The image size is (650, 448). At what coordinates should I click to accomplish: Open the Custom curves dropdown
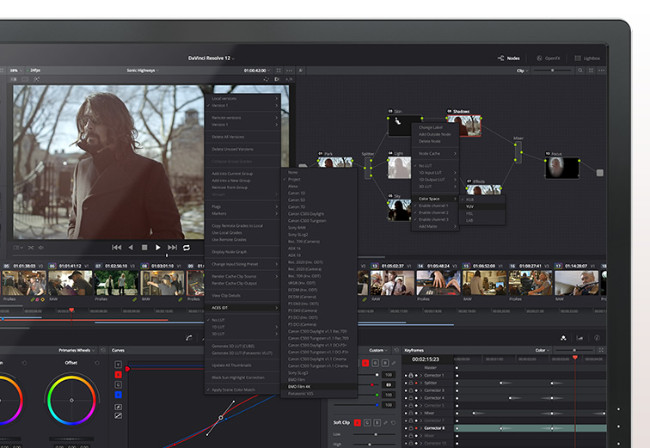[x=378, y=350]
